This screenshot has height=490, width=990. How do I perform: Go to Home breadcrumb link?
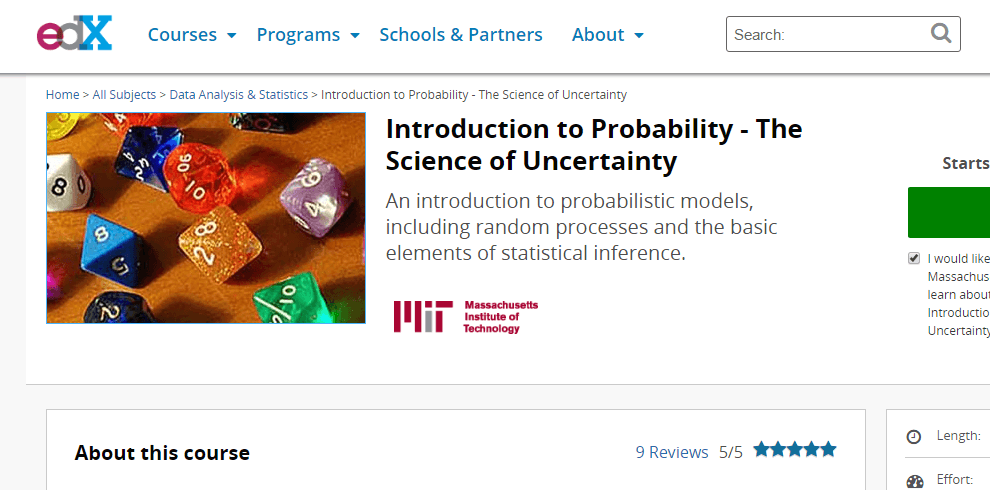[x=62, y=95]
